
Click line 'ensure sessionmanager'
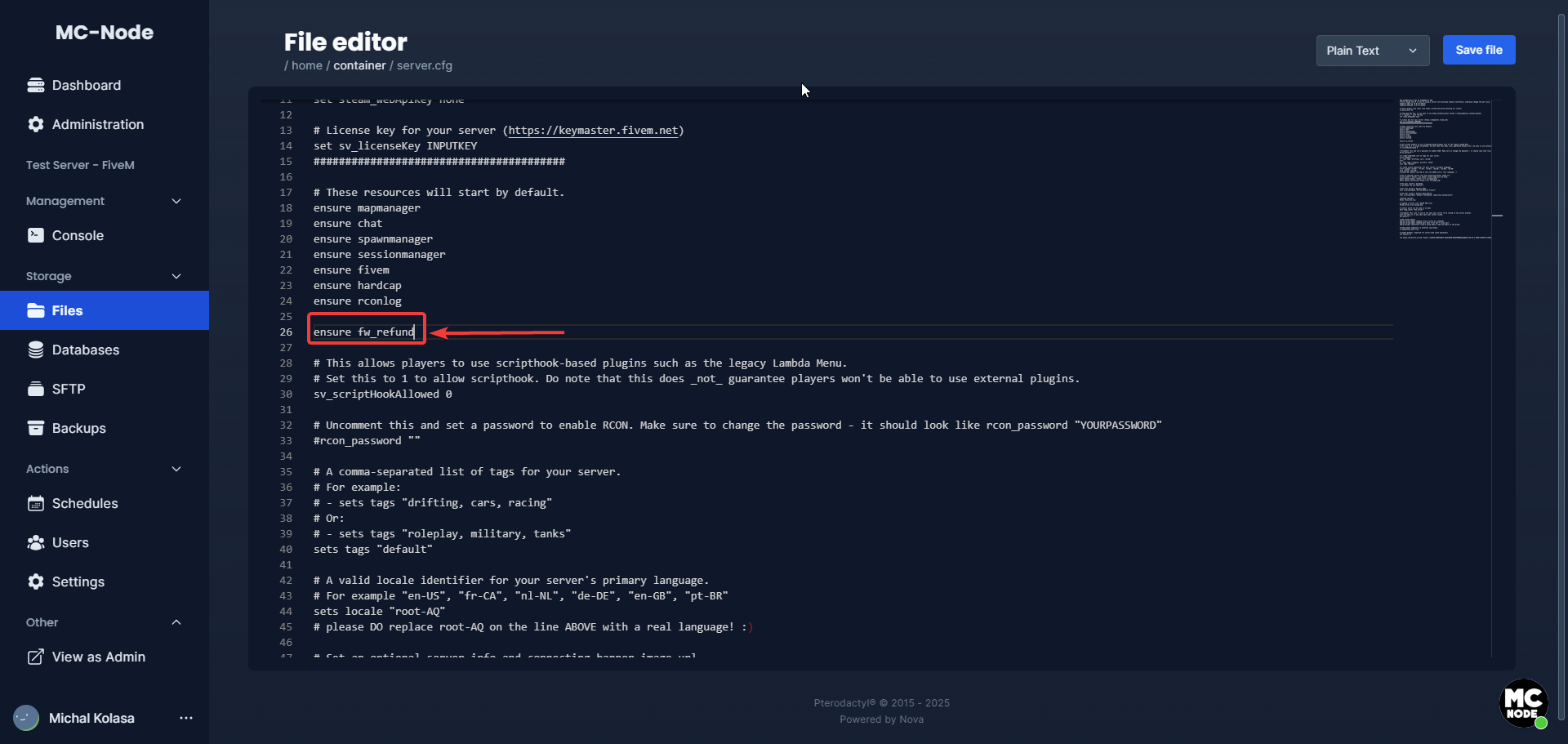pyautogui.click(x=380, y=255)
